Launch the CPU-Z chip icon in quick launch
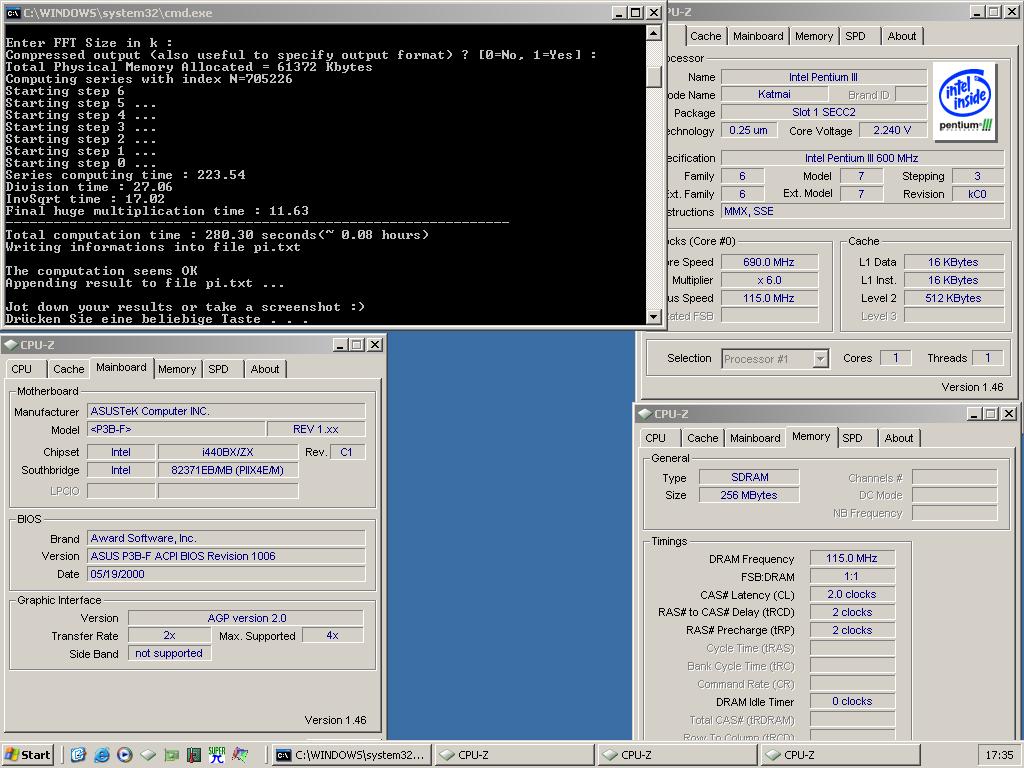Image resolution: width=1024 pixels, height=768 pixels. (x=148, y=755)
